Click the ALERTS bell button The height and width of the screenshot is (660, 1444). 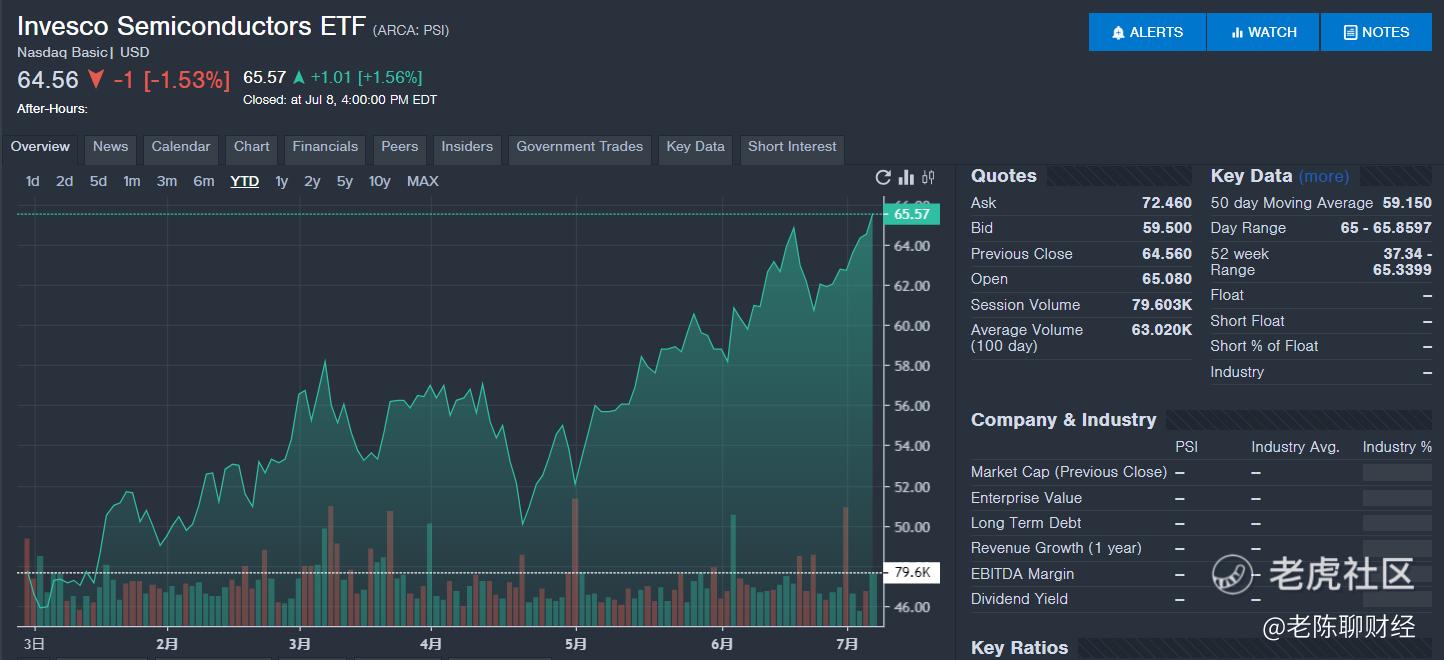coord(1147,32)
